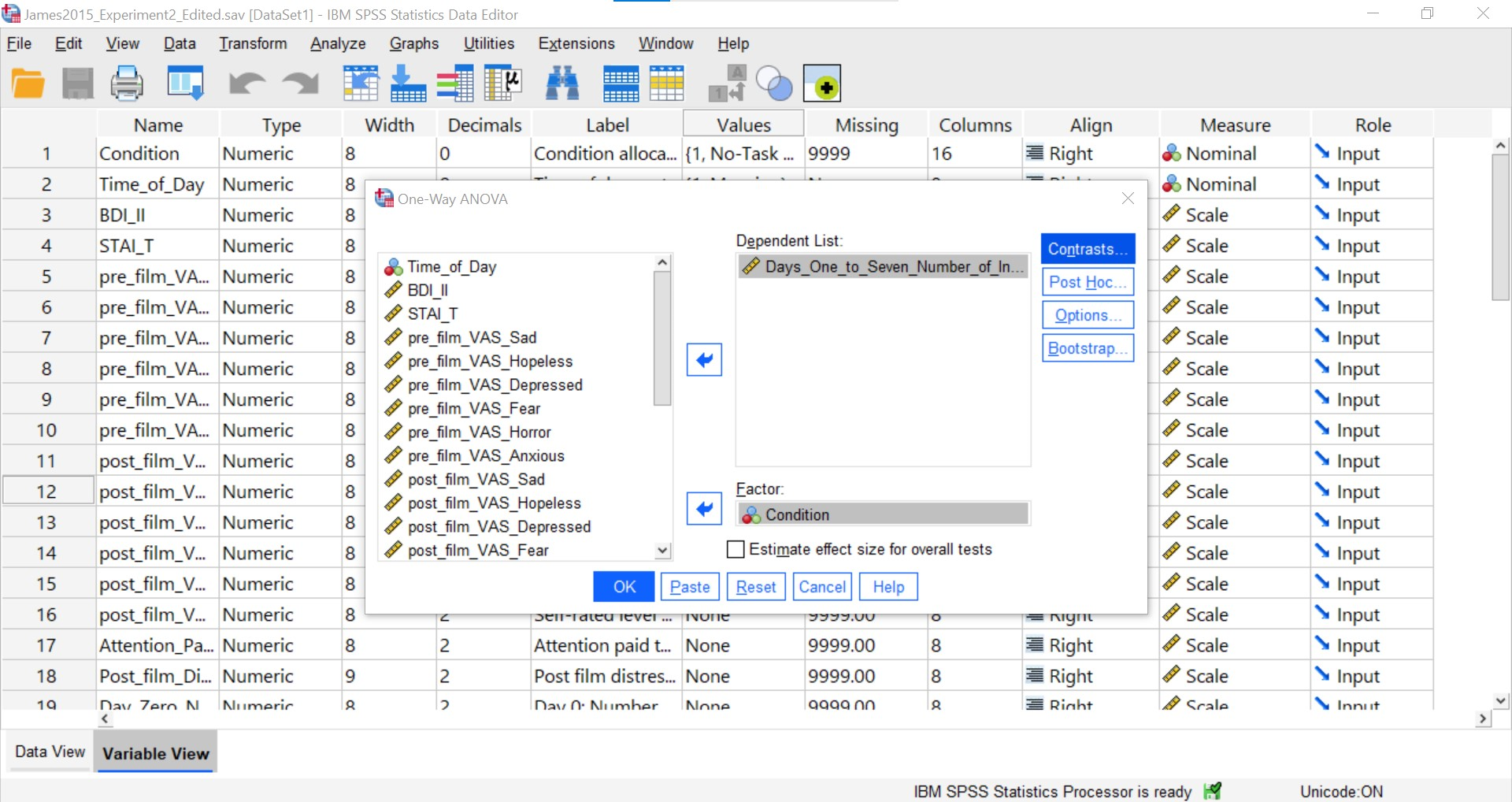
Task: Enable Estimate effect size for overall tests
Action: [736, 549]
